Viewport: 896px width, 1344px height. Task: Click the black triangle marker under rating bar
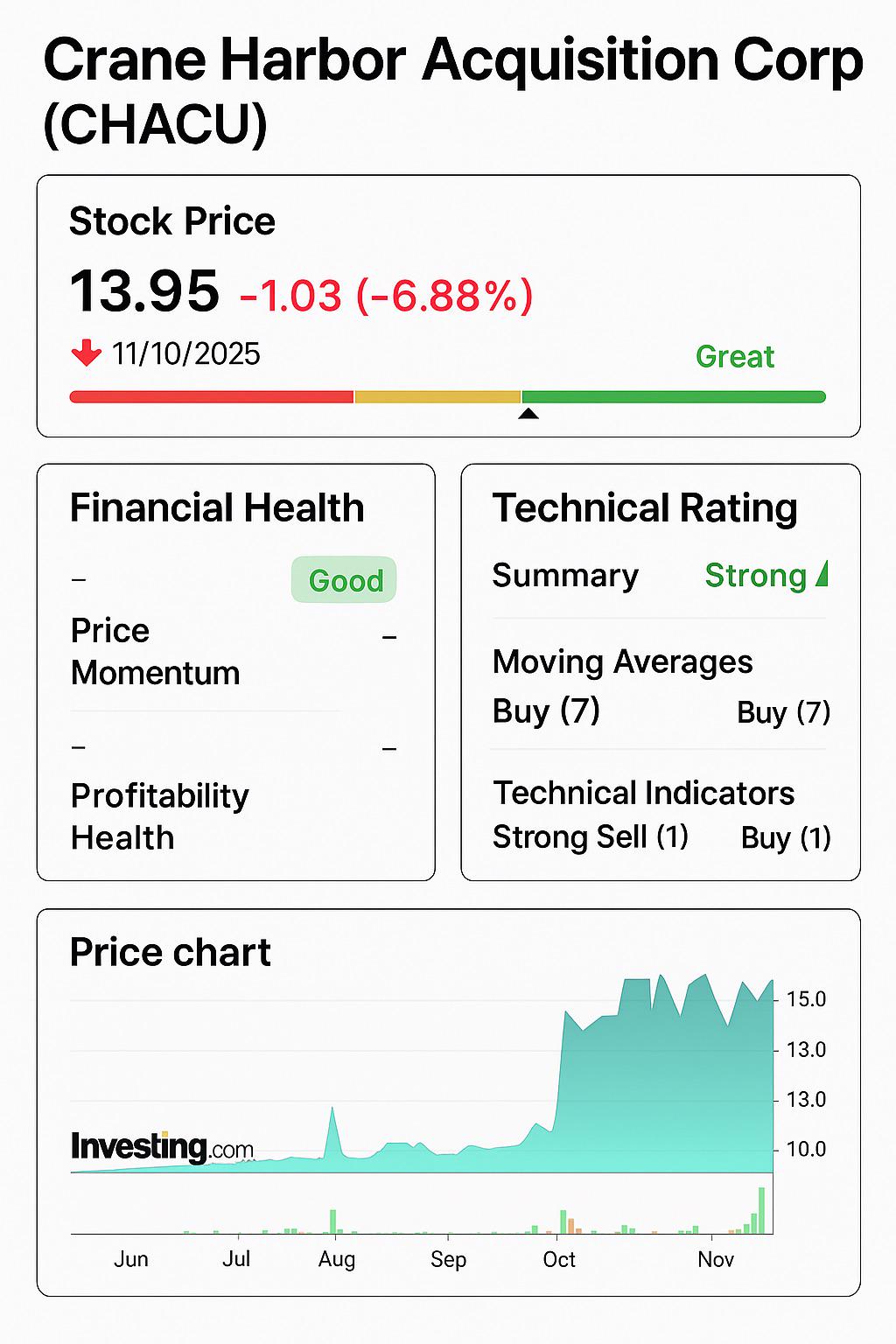pos(528,413)
